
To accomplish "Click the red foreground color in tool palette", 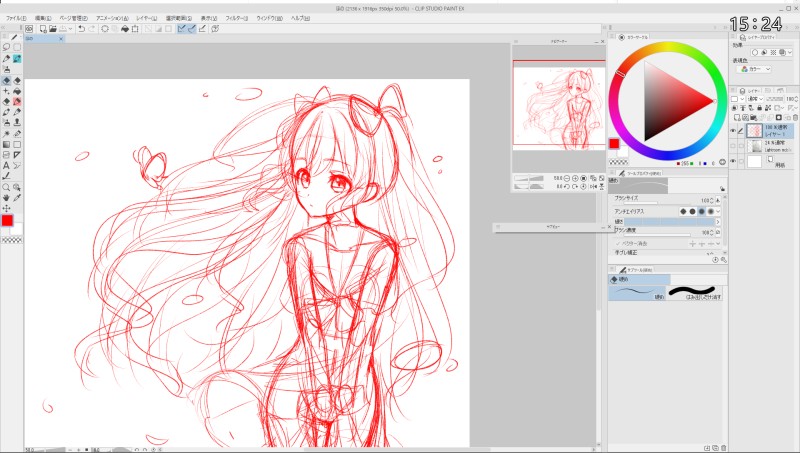I will pyautogui.click(x=7, y=220).
